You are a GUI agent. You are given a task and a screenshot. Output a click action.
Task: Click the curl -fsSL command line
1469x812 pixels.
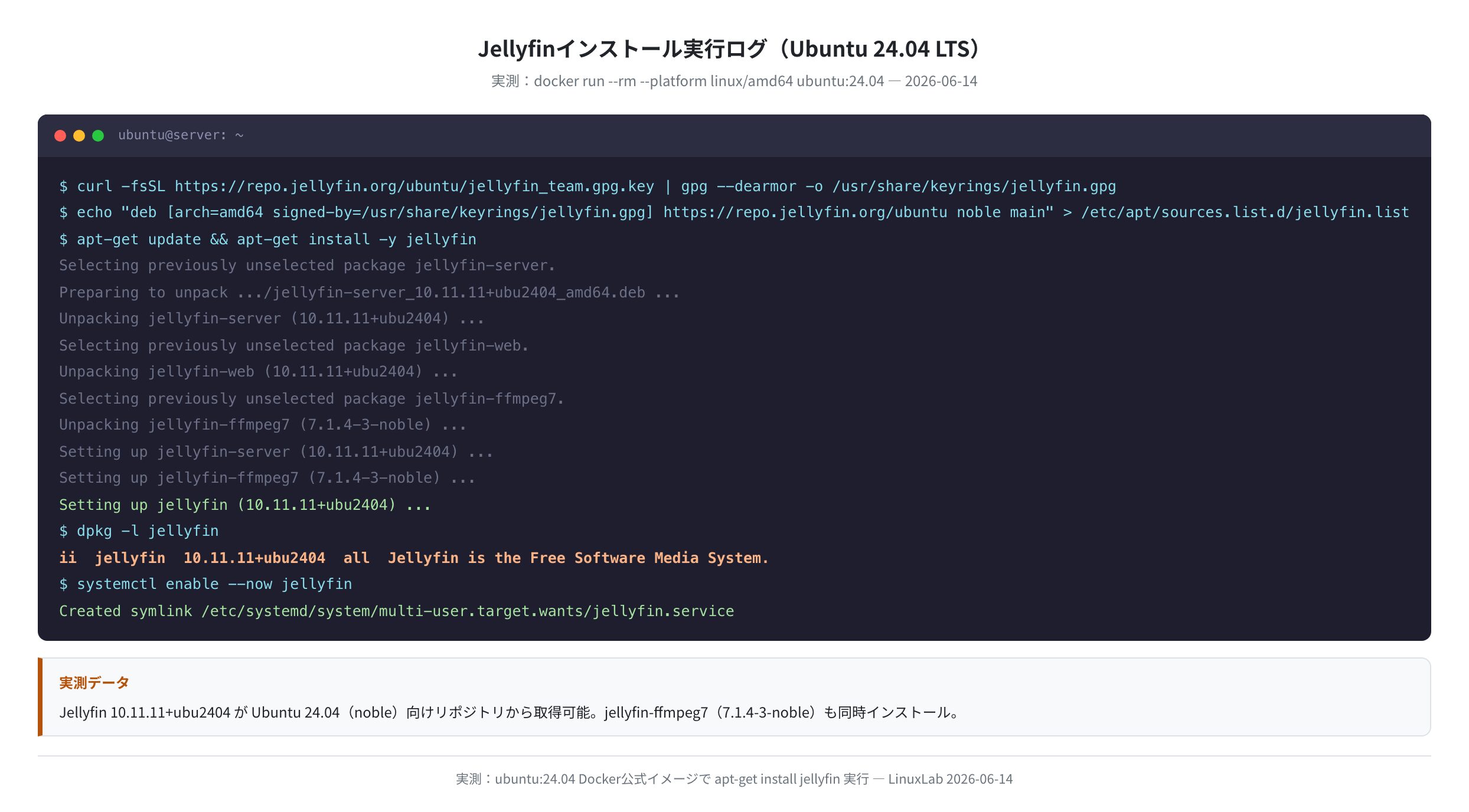point(587,186)
